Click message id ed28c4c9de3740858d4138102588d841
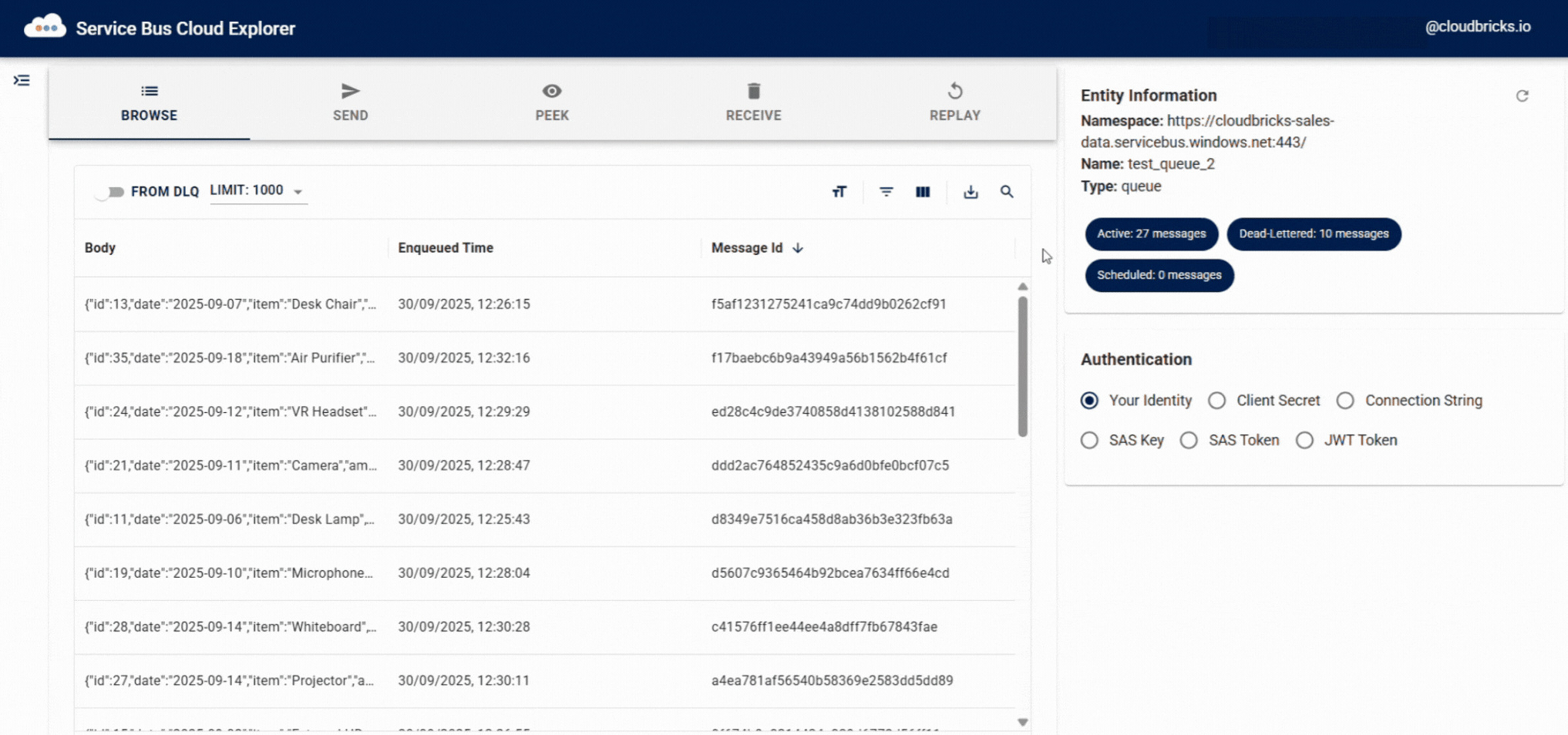 click(833, 411)
